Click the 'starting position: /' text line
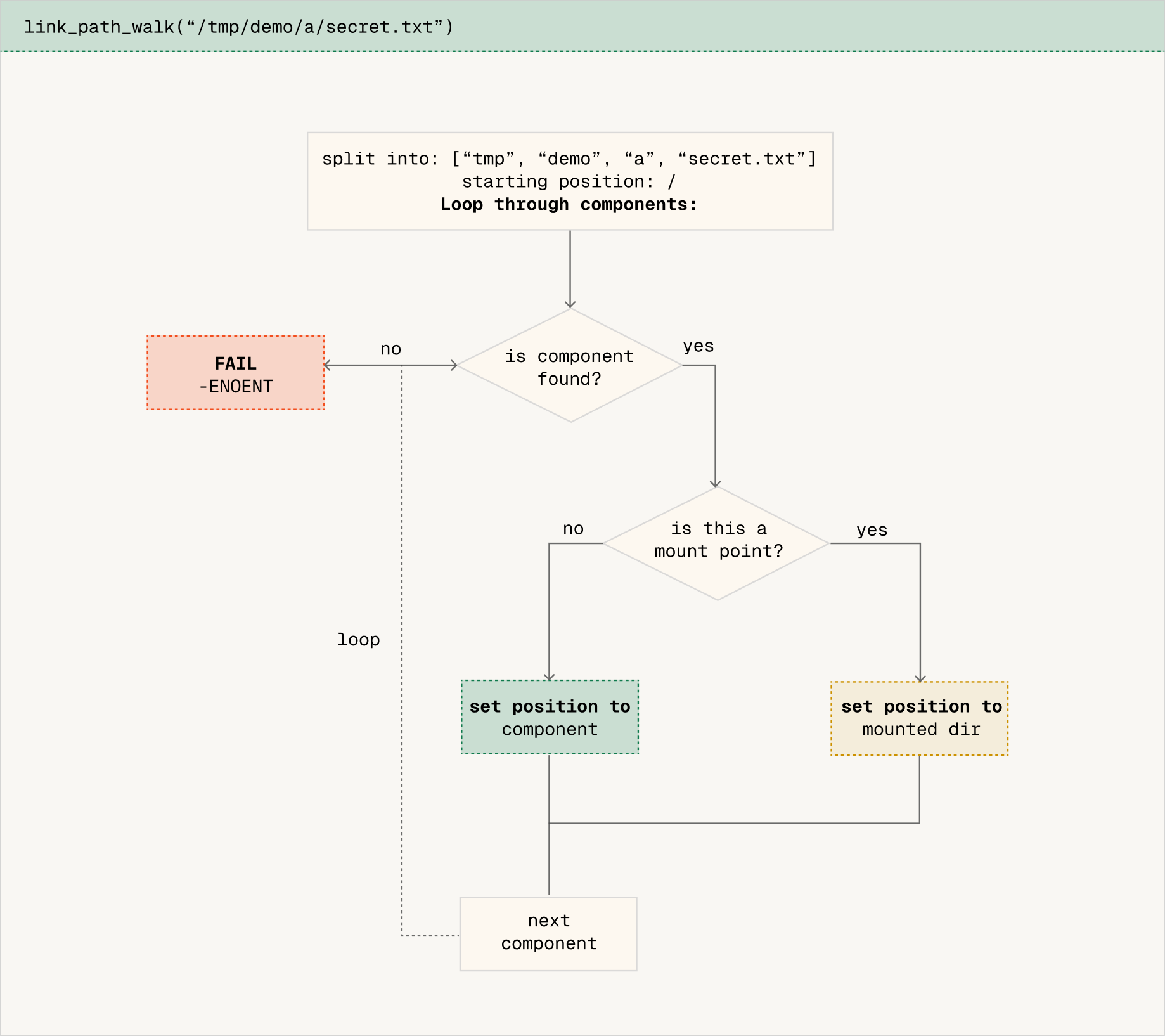Image resolution: width=1165 pixels, height=1036 pixels. [569, 182]
